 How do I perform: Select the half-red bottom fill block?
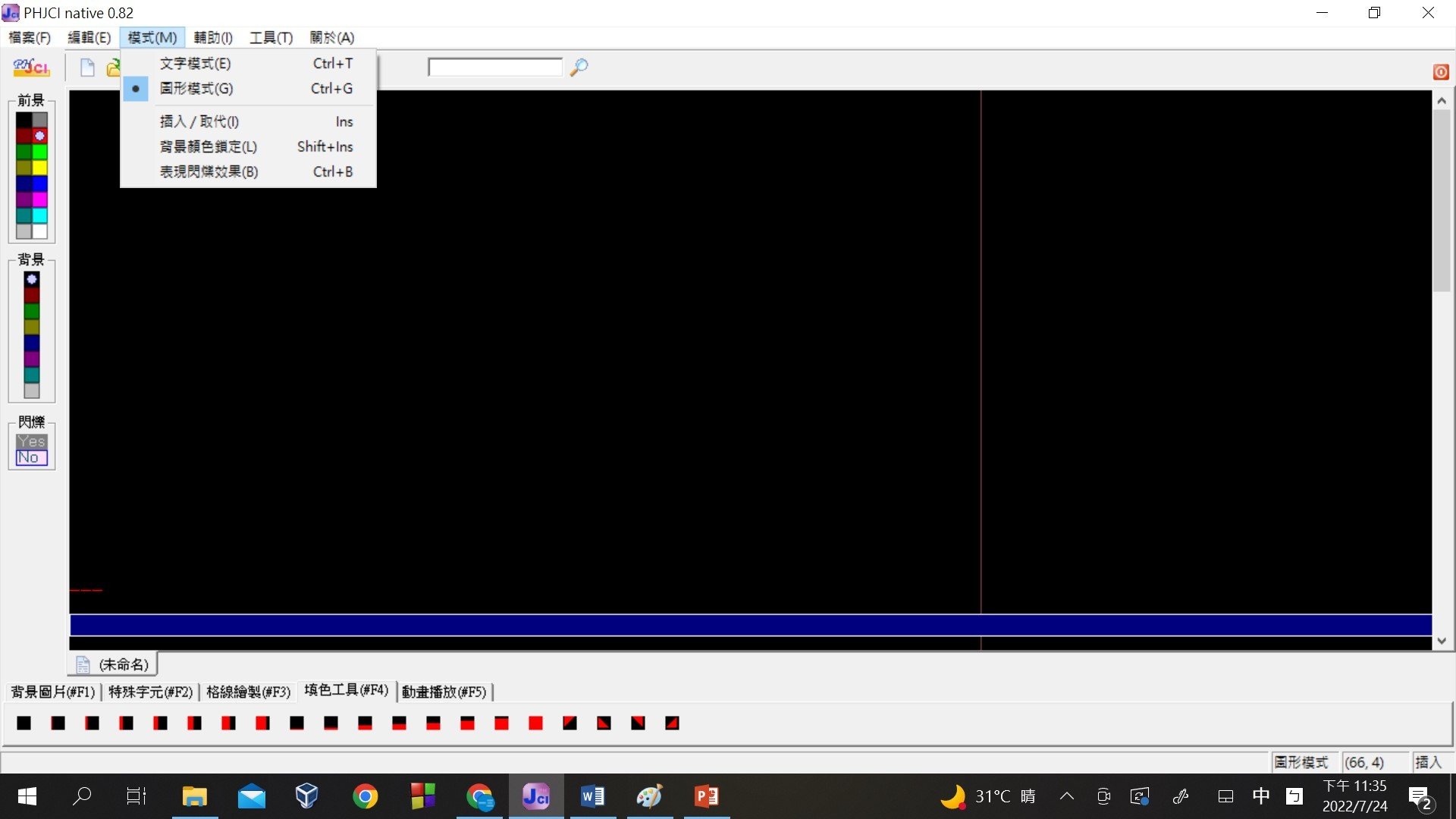pos(399,723)
